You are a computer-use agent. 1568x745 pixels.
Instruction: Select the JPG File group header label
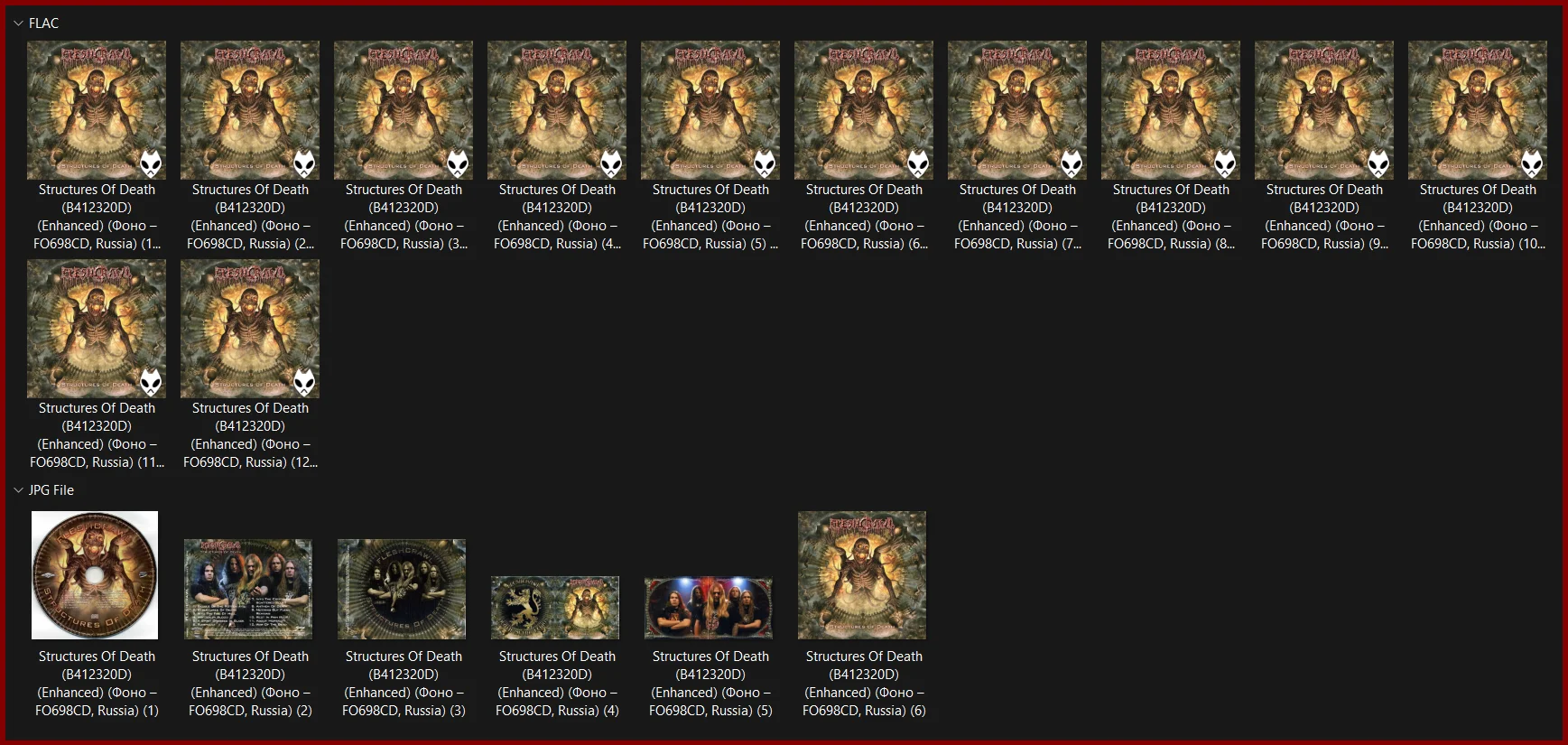(51, 490)
